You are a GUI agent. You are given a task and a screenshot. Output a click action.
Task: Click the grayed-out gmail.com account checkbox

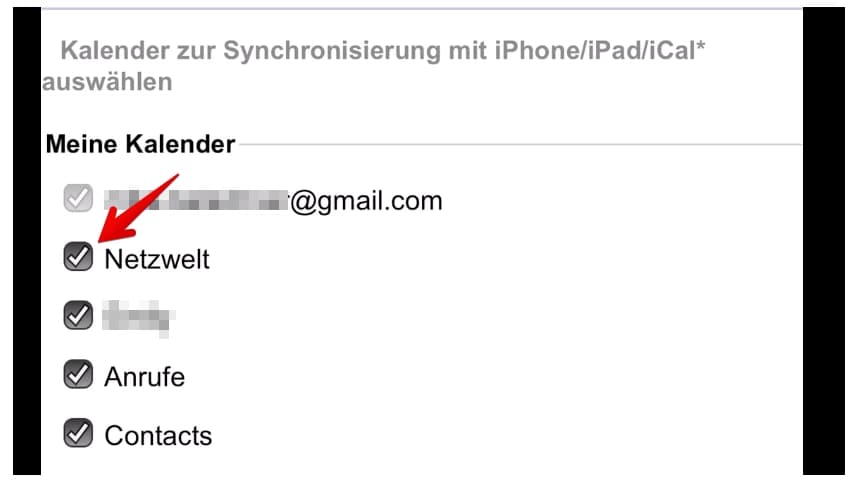point(78,199)
